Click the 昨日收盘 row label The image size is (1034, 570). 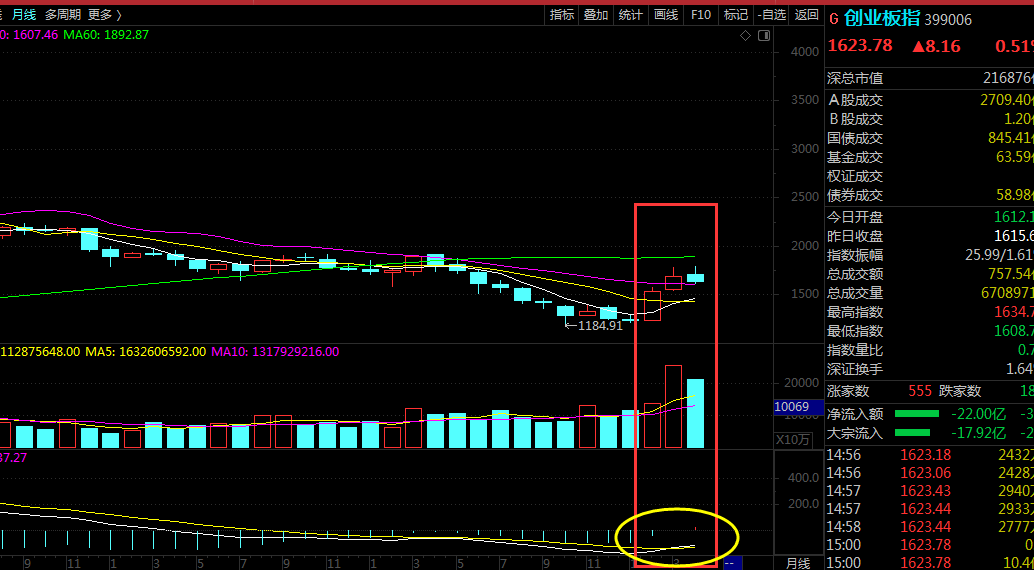[855, 236]
